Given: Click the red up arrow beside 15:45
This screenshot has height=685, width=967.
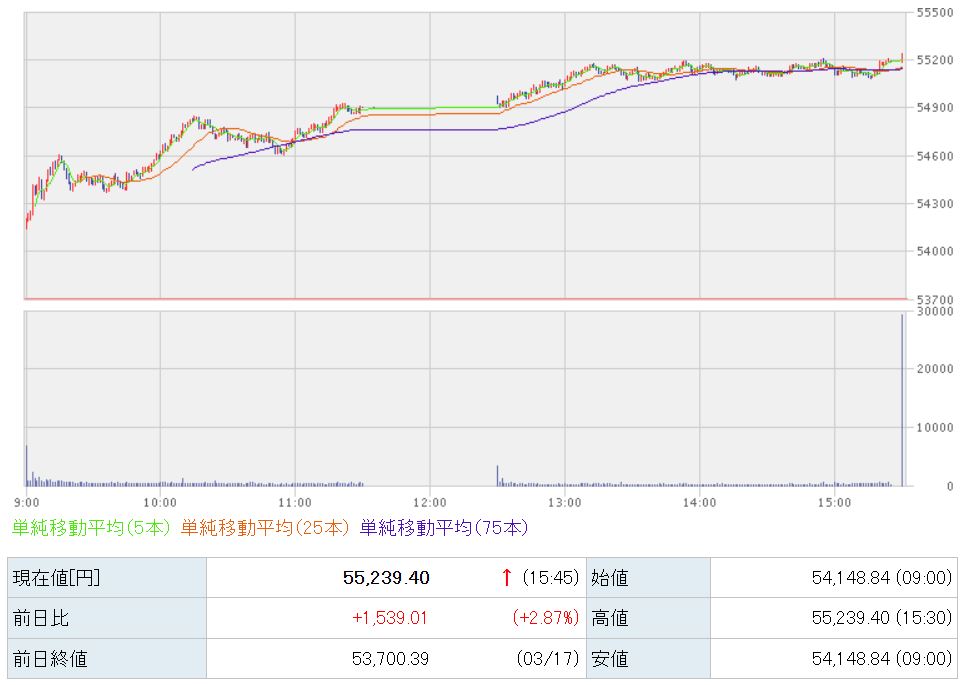Looking at the screenshot, I should (507, 577).
